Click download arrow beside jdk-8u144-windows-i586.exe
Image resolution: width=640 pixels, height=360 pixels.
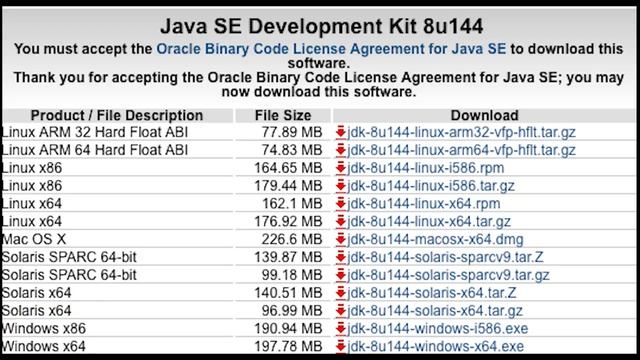click(x=341, y=329)
